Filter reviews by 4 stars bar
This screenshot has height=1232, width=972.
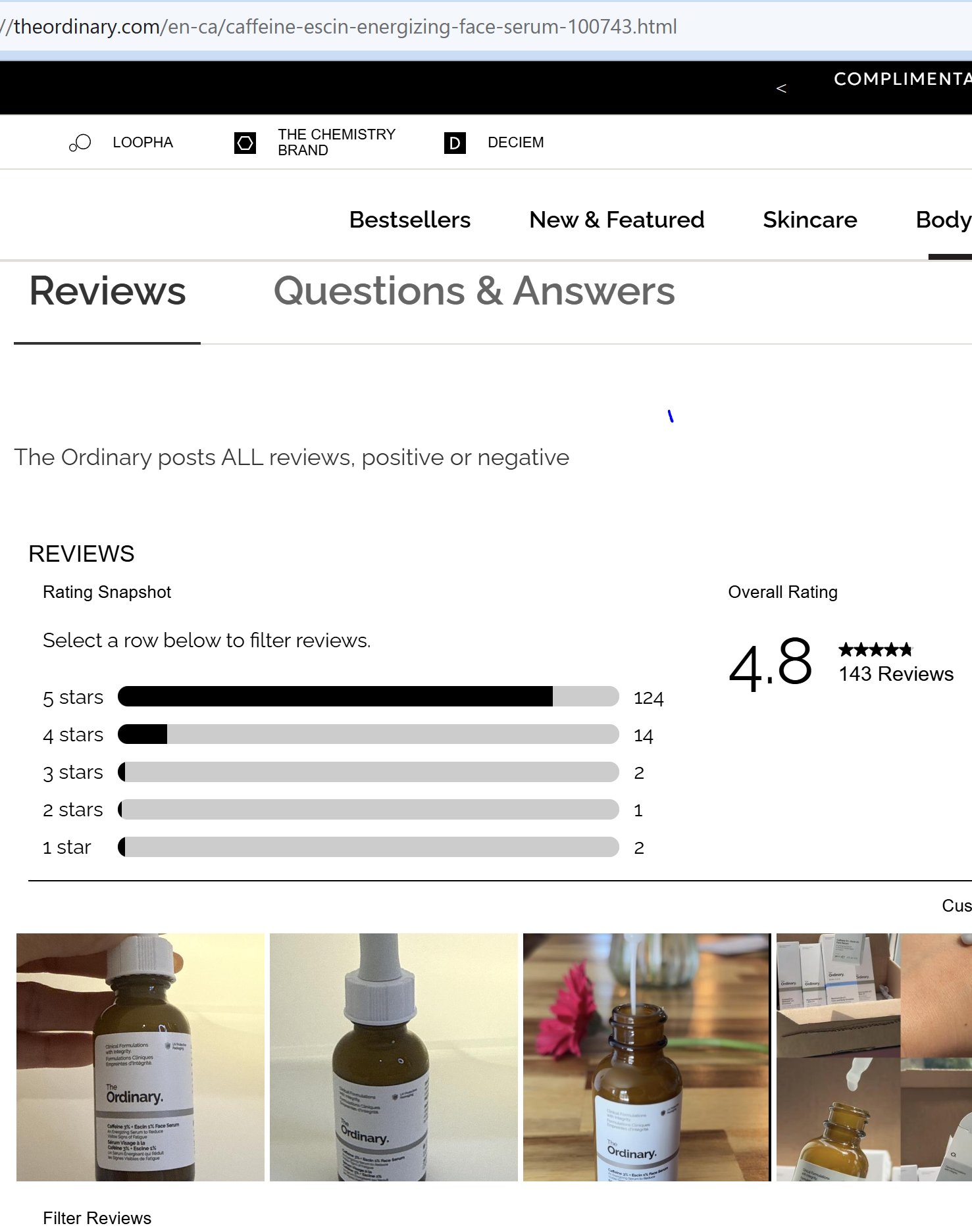pyautogui.click(x=369, y=734)
